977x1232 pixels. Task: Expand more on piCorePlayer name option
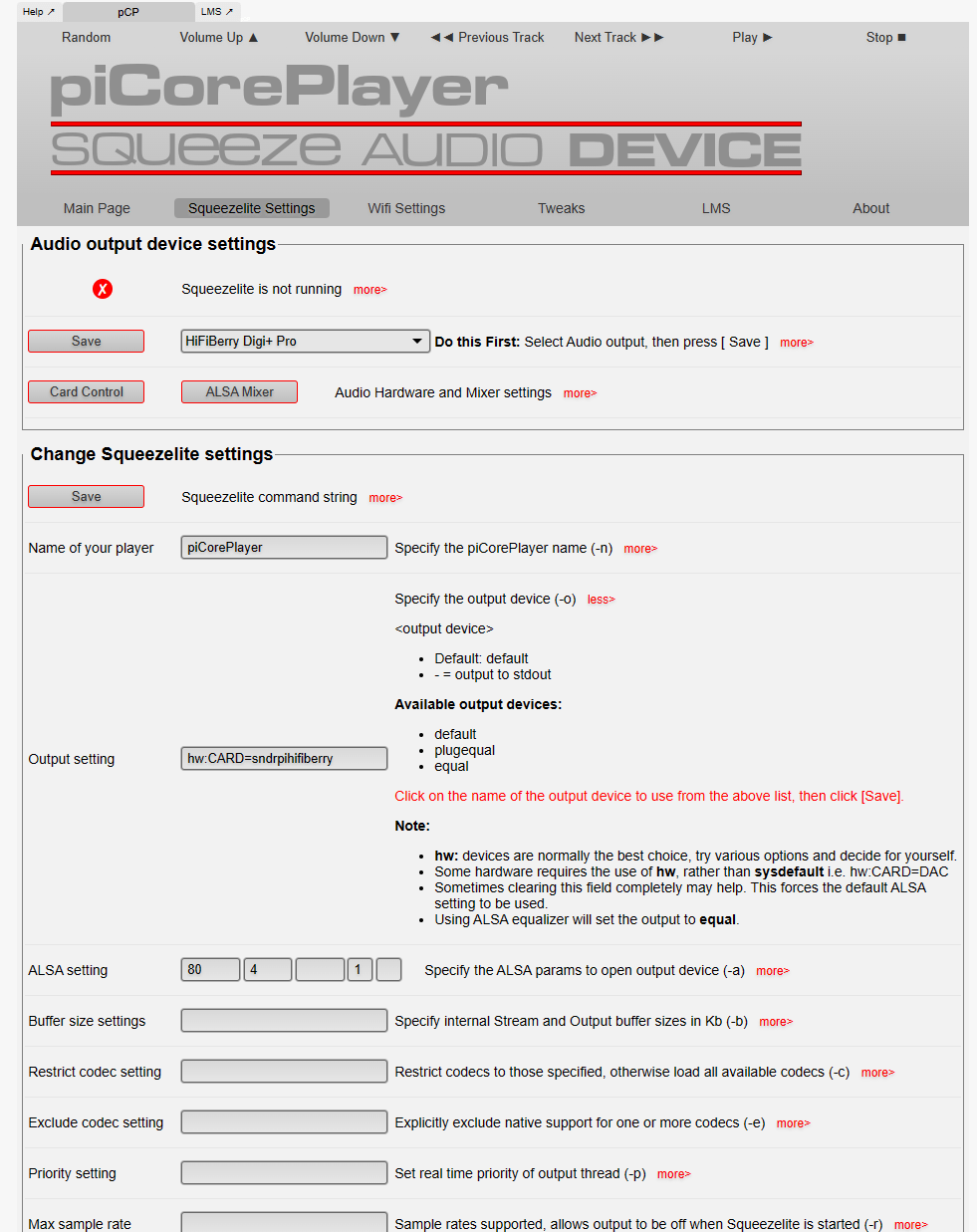tap(640, 549)
